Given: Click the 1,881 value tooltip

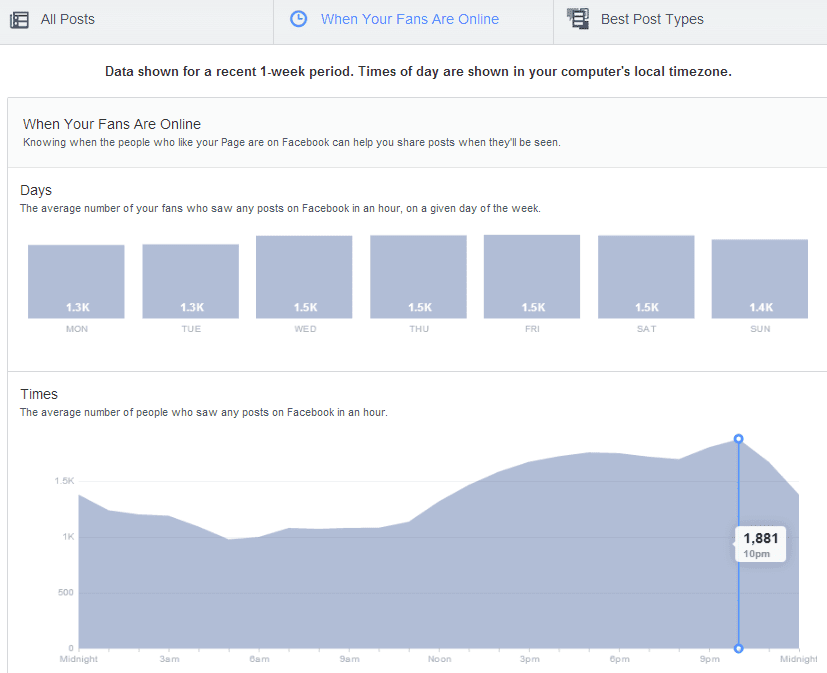Looking at the screenshot, I should [760, 543].
